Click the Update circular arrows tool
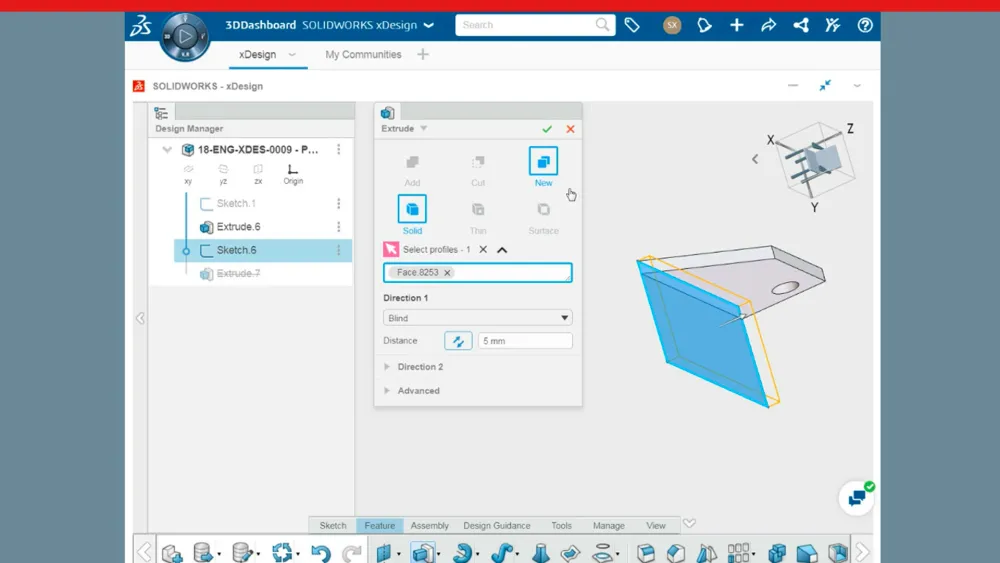Viewport: 1000px width, 563px height. 282,552
